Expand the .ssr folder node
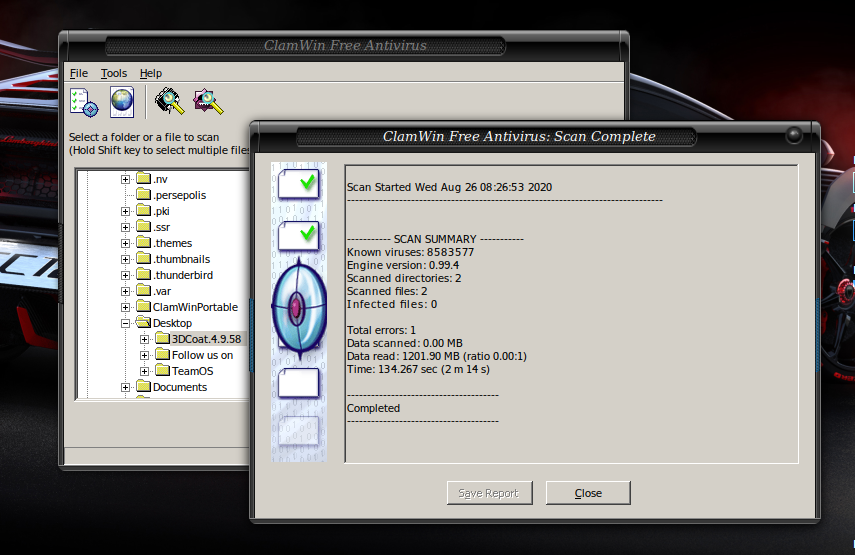The image size is (855, 555). (x=125, y=227)
